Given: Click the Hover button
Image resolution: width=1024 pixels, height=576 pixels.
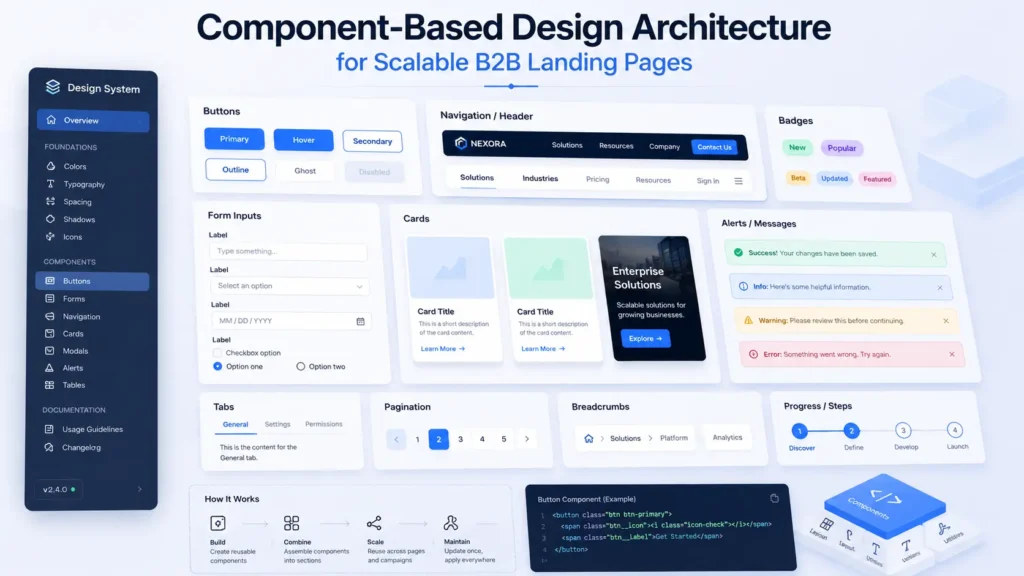Looking at the screenshot, I should (x=303, y=140).
